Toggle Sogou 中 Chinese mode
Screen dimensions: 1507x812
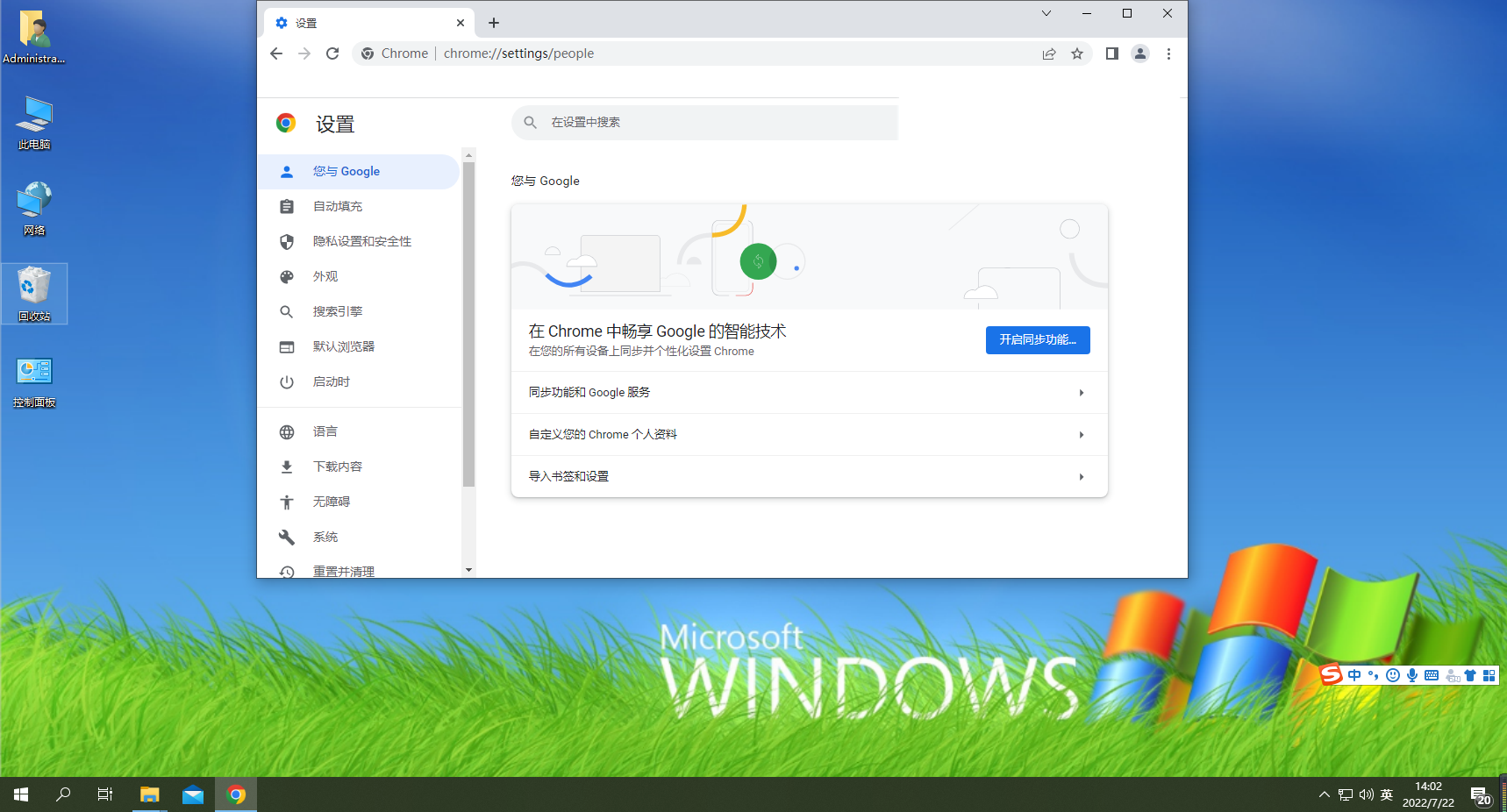pos(1355,675)
